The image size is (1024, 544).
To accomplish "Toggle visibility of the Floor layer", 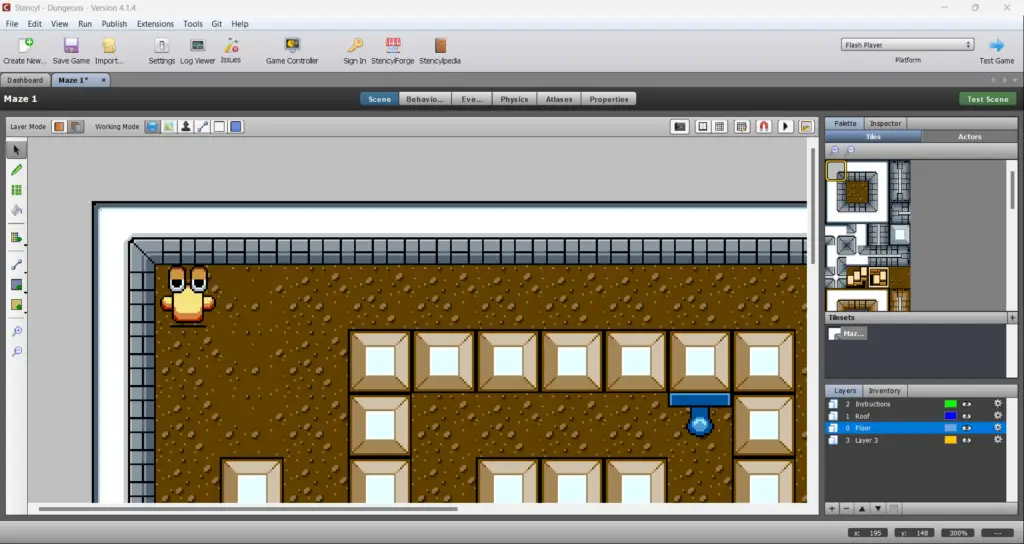I will tap(967, 428).
